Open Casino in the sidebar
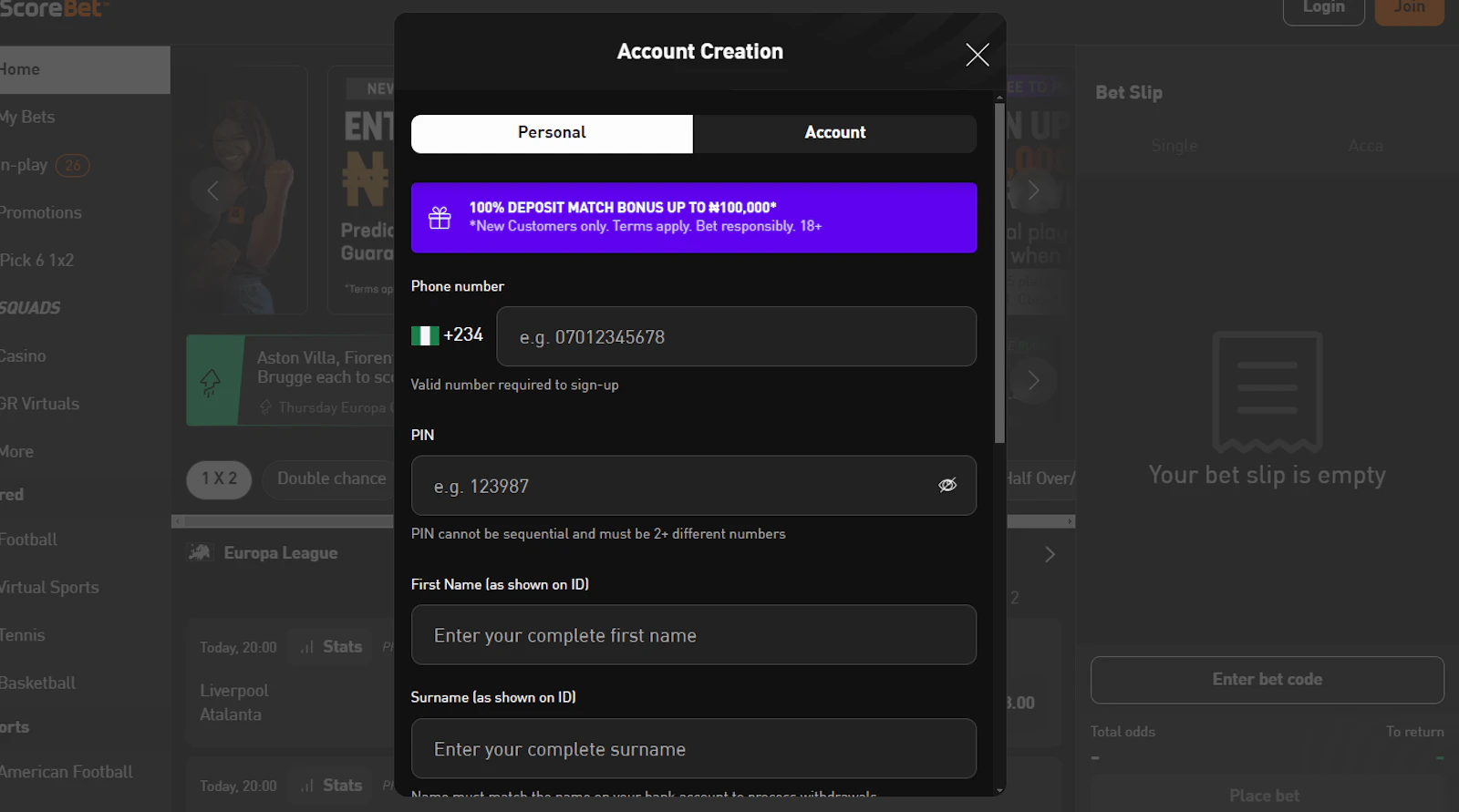 (x=23, y=356)
